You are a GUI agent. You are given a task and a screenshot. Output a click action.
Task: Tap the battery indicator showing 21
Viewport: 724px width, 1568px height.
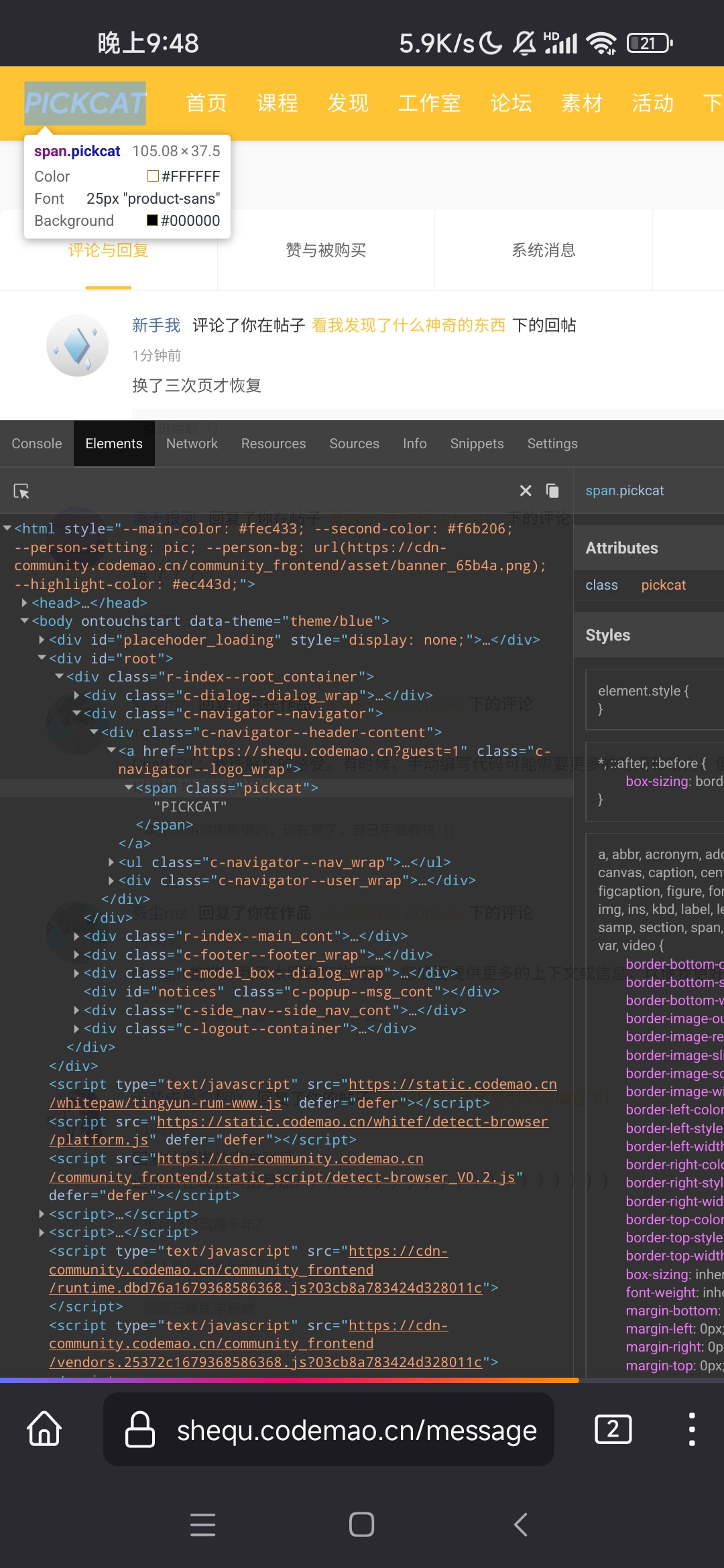pos(650,44)
